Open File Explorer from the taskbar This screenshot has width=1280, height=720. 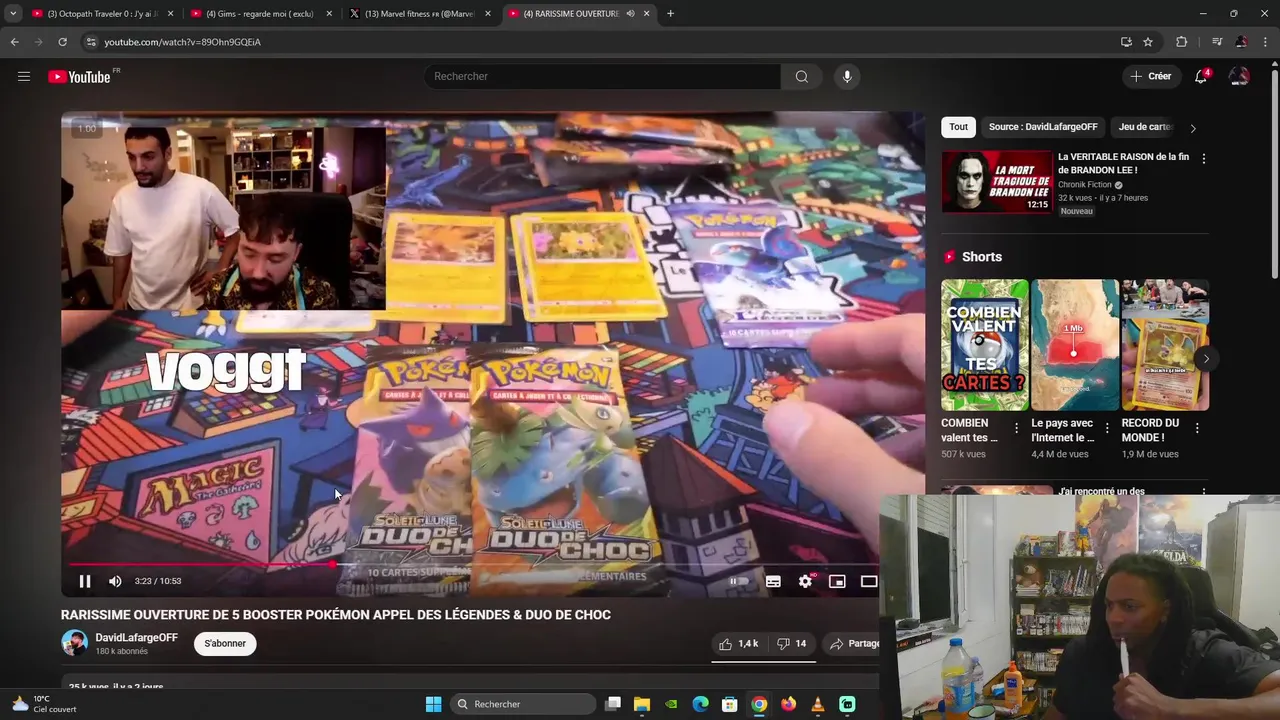coord(642,704)
